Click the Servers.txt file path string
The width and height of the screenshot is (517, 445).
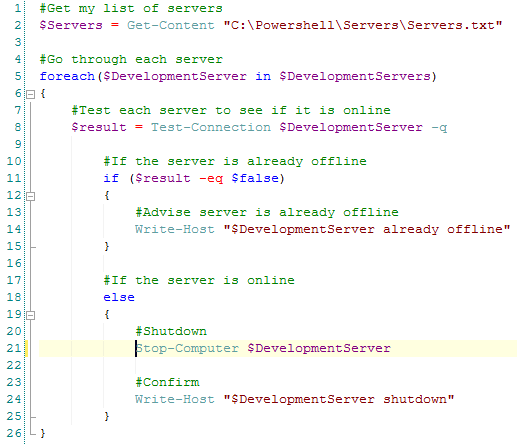click(363, 25)
